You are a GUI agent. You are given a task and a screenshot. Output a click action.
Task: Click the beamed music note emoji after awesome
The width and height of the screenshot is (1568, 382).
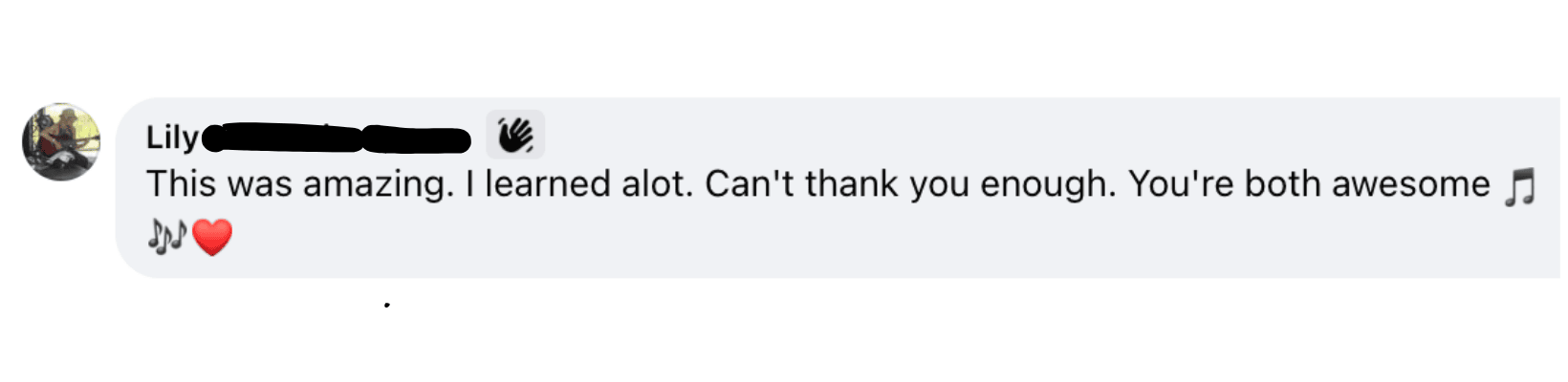1519,186
